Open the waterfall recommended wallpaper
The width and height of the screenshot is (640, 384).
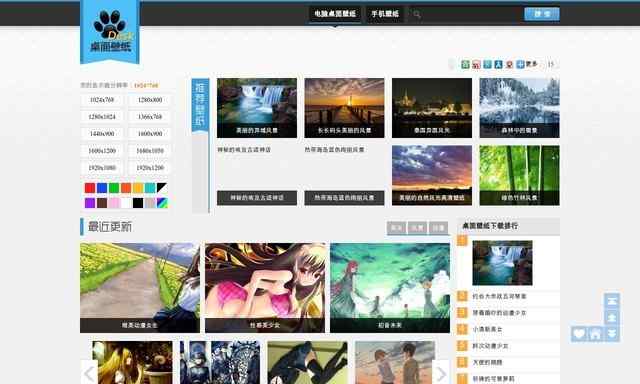257,108
